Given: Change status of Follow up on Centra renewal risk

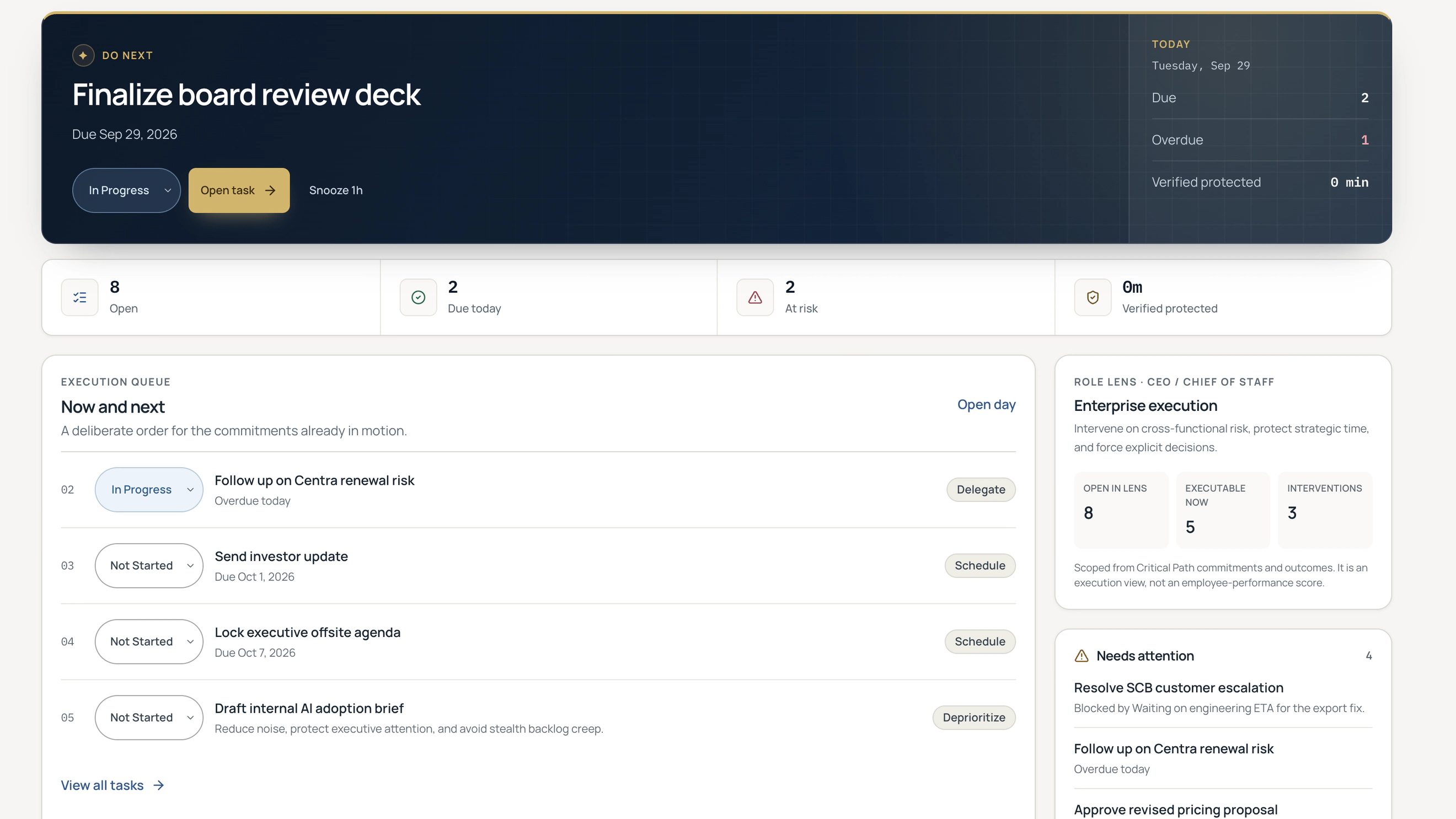Looking at the screenshot, I should click(149, 490).
